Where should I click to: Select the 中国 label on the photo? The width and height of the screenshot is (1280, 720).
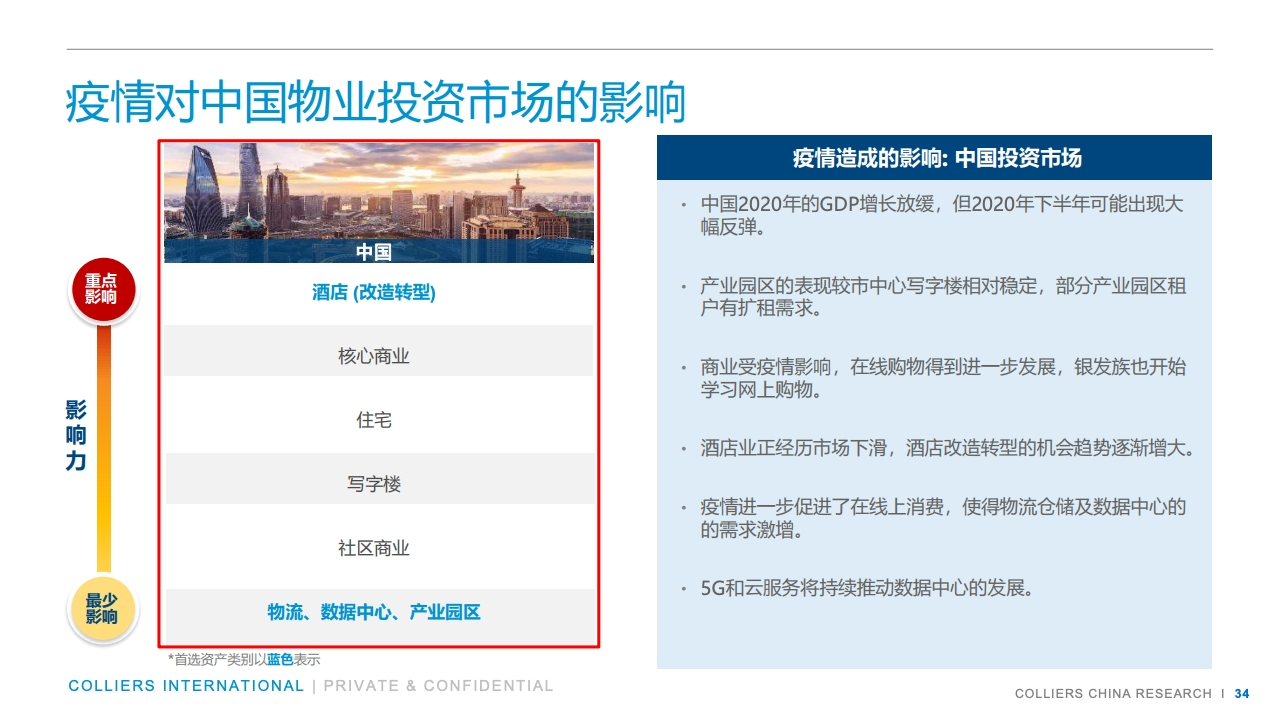[374, 252]
